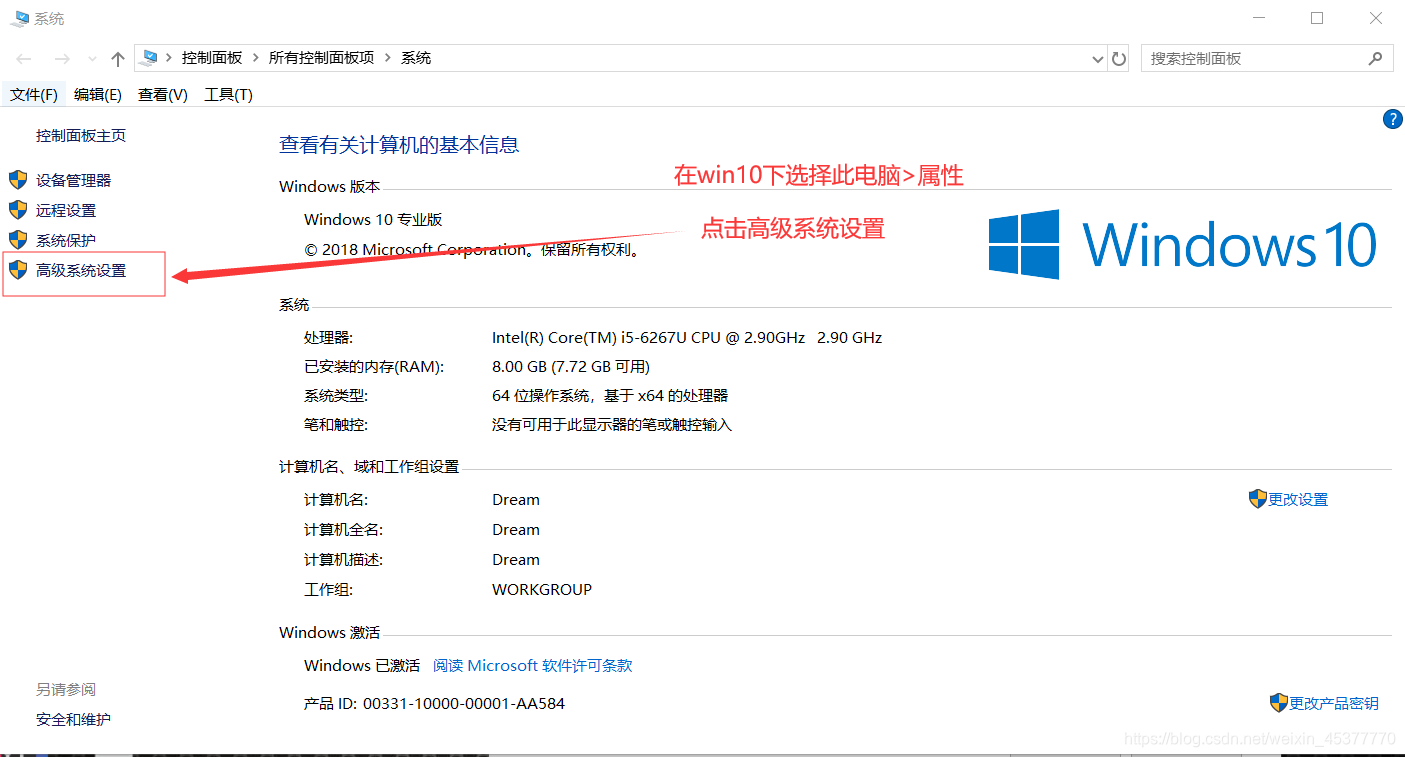
Task: Select 所有控制面板项 in the breadcrumb path
Action: coord(321,58)
